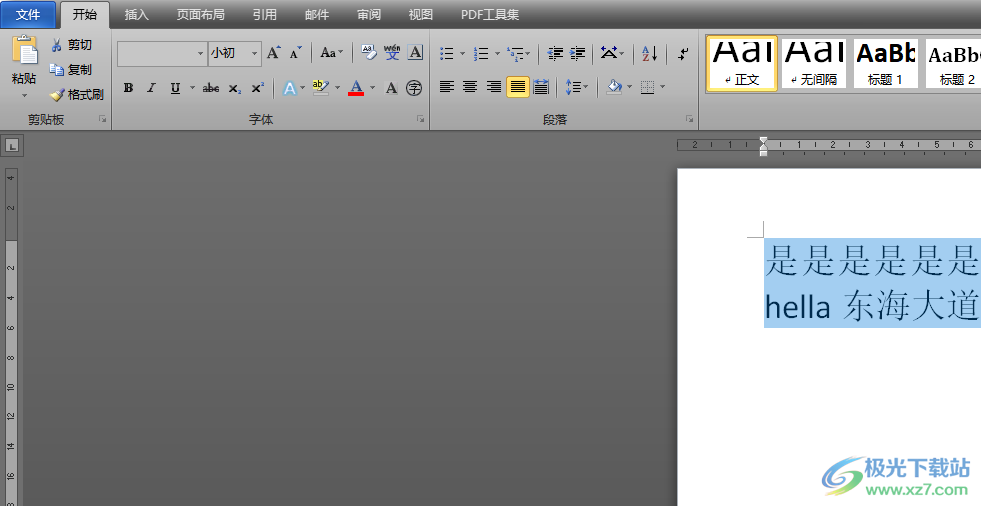Screen dimensions: 981x506
Task: Toggle Superscript formatting
Action: point(257,88)
